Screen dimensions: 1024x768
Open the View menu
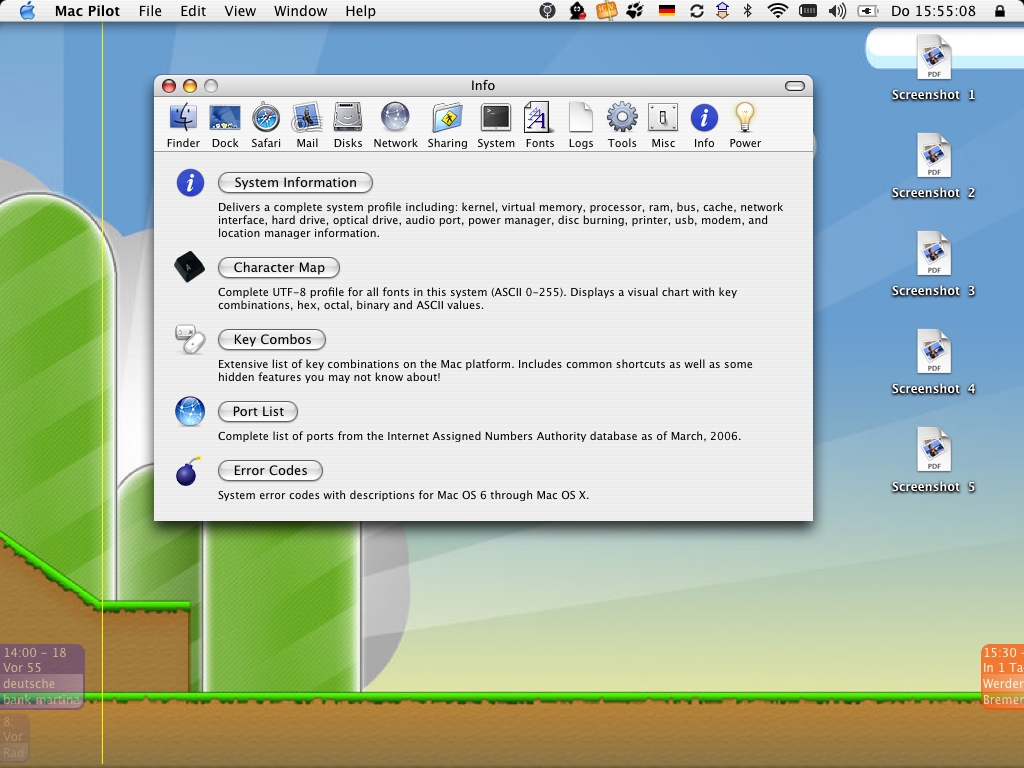coord(240,11)
